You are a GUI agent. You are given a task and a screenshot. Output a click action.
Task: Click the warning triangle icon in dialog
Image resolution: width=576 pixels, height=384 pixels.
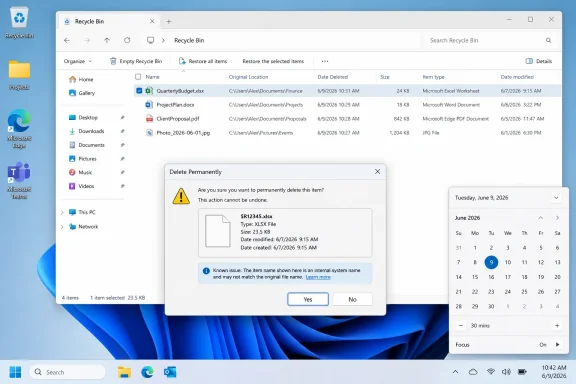click(x=181, y=196)
